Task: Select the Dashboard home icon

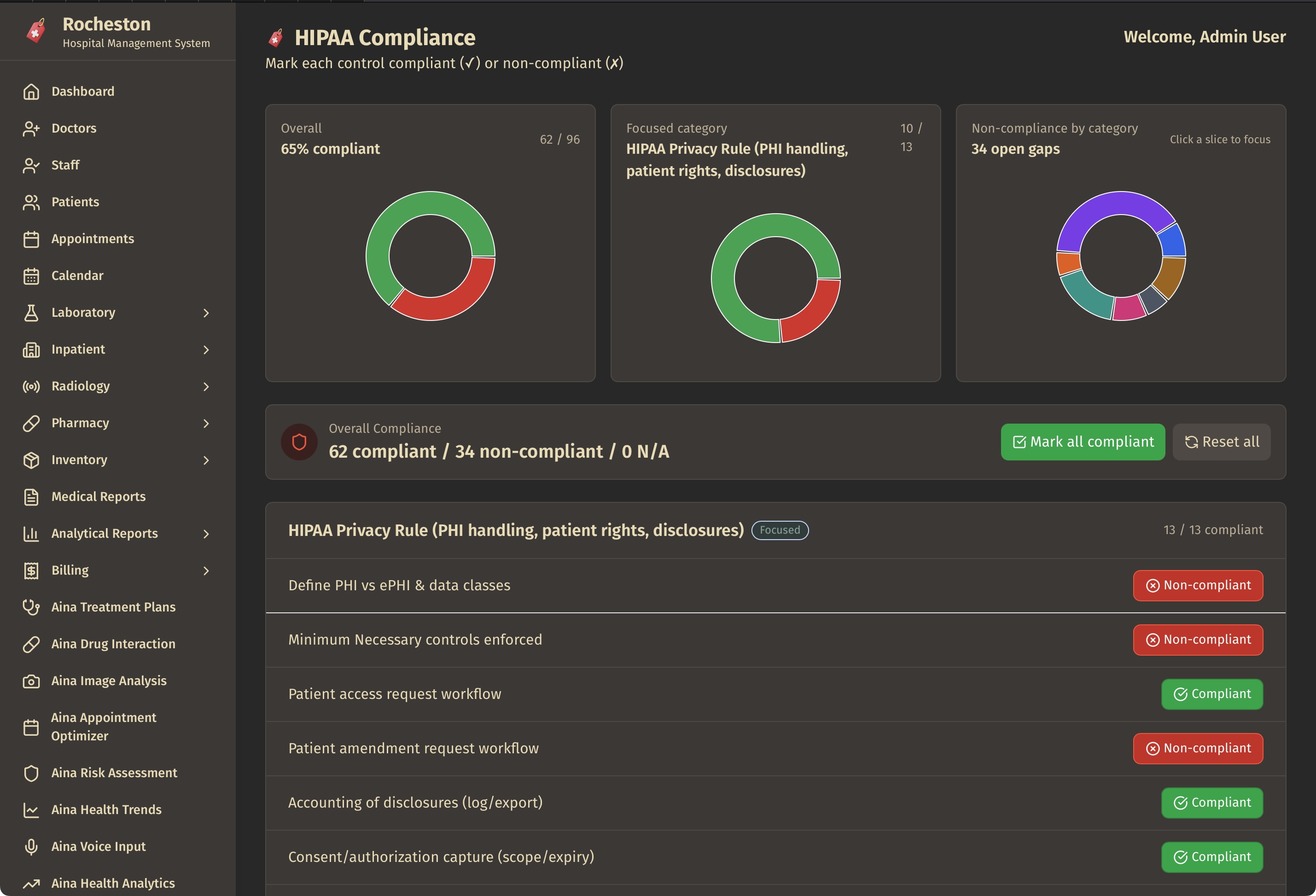Action: (x=32, y=91)
